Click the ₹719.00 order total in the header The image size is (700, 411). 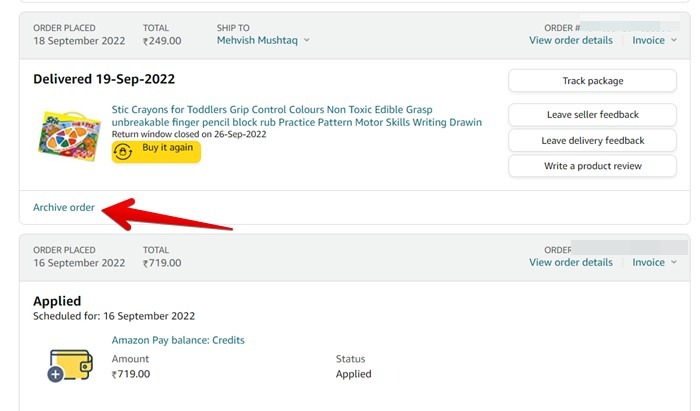click(x=162, y=263)
